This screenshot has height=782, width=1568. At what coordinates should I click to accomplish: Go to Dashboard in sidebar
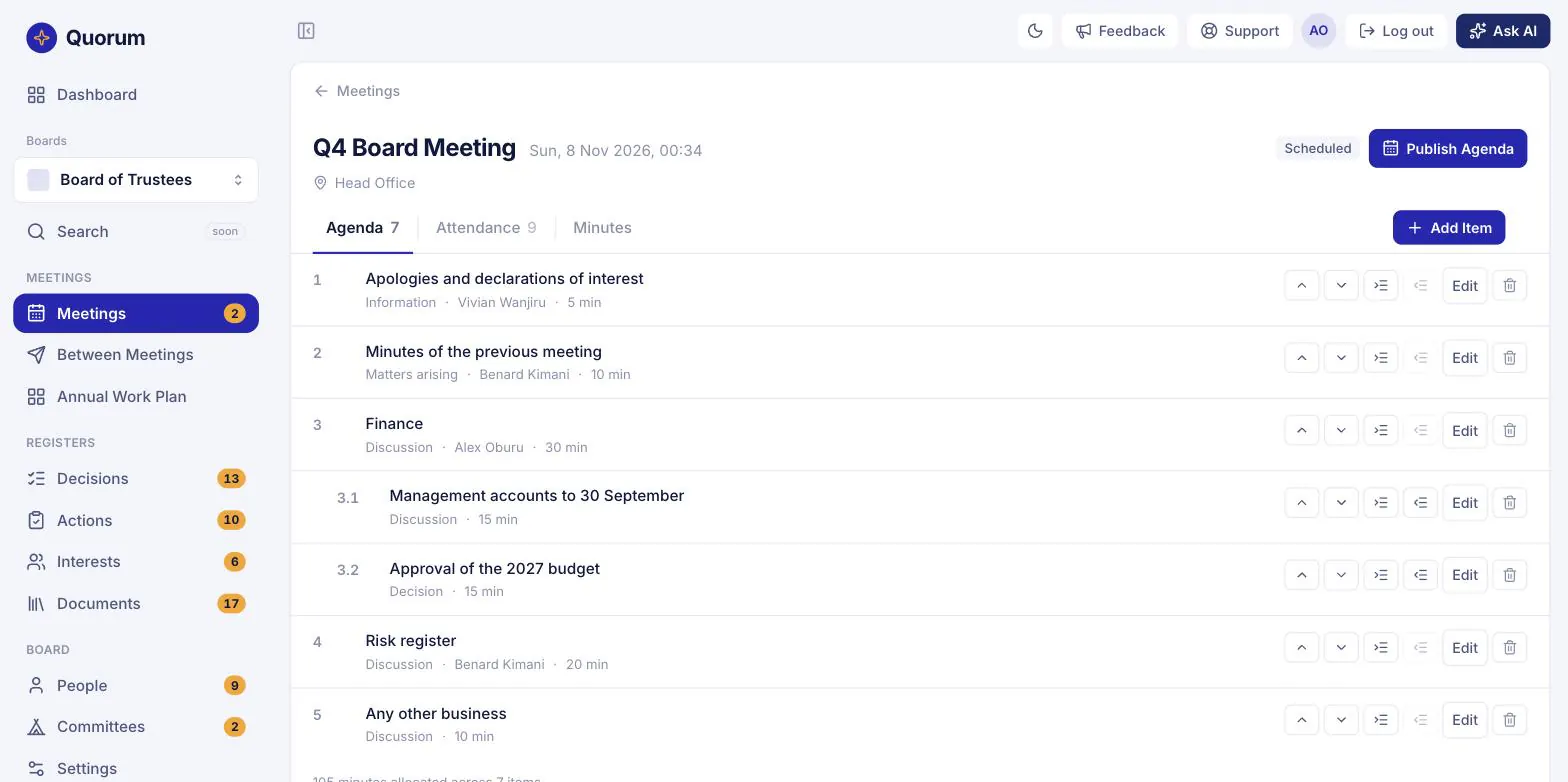point(136,95)
